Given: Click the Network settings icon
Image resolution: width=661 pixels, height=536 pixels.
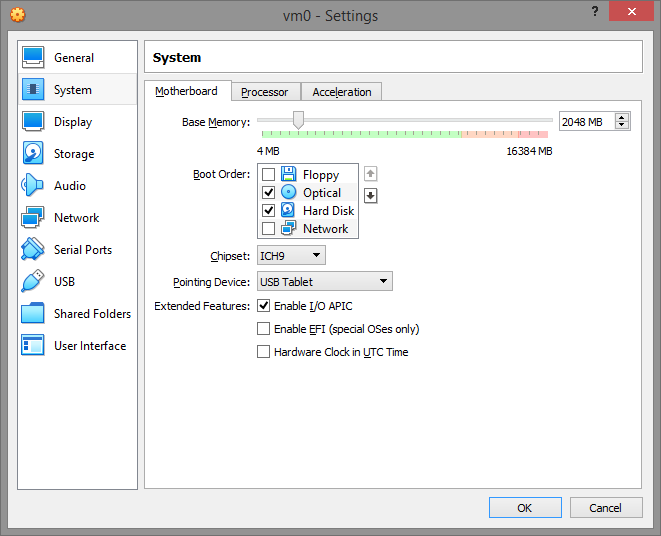Looking at the screenshot, I should click(x=33, y=218).
